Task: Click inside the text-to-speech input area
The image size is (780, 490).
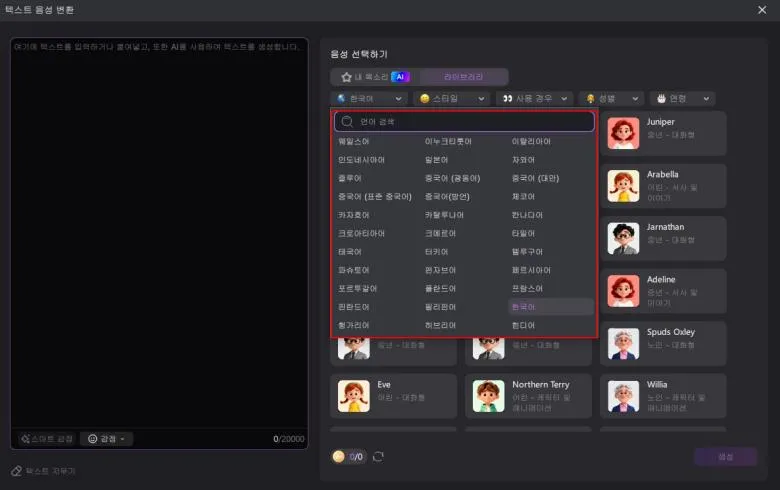Action: (159, 234)
